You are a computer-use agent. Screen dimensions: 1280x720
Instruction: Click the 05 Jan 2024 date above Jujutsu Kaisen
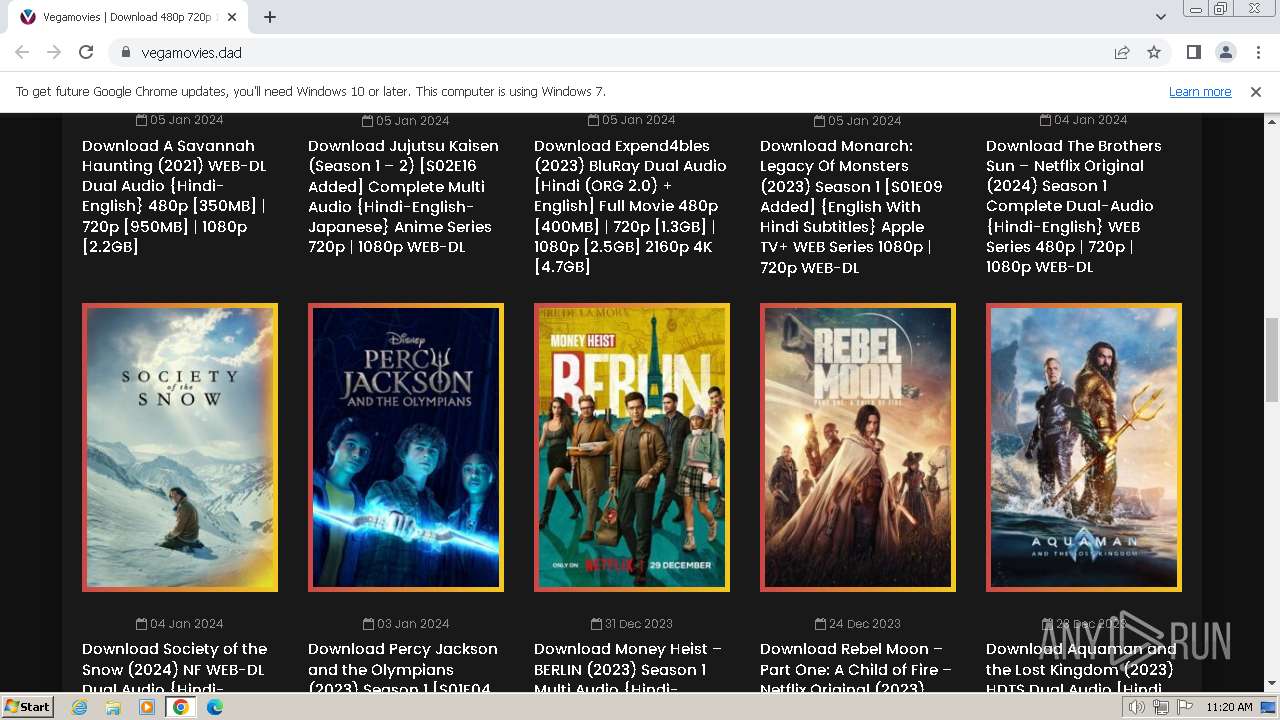pos(406,120)
